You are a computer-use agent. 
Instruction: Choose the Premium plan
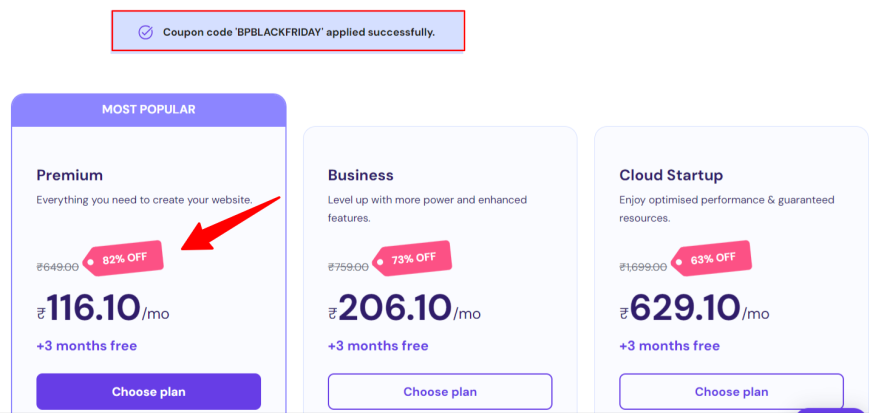click(x=148, y=391)
